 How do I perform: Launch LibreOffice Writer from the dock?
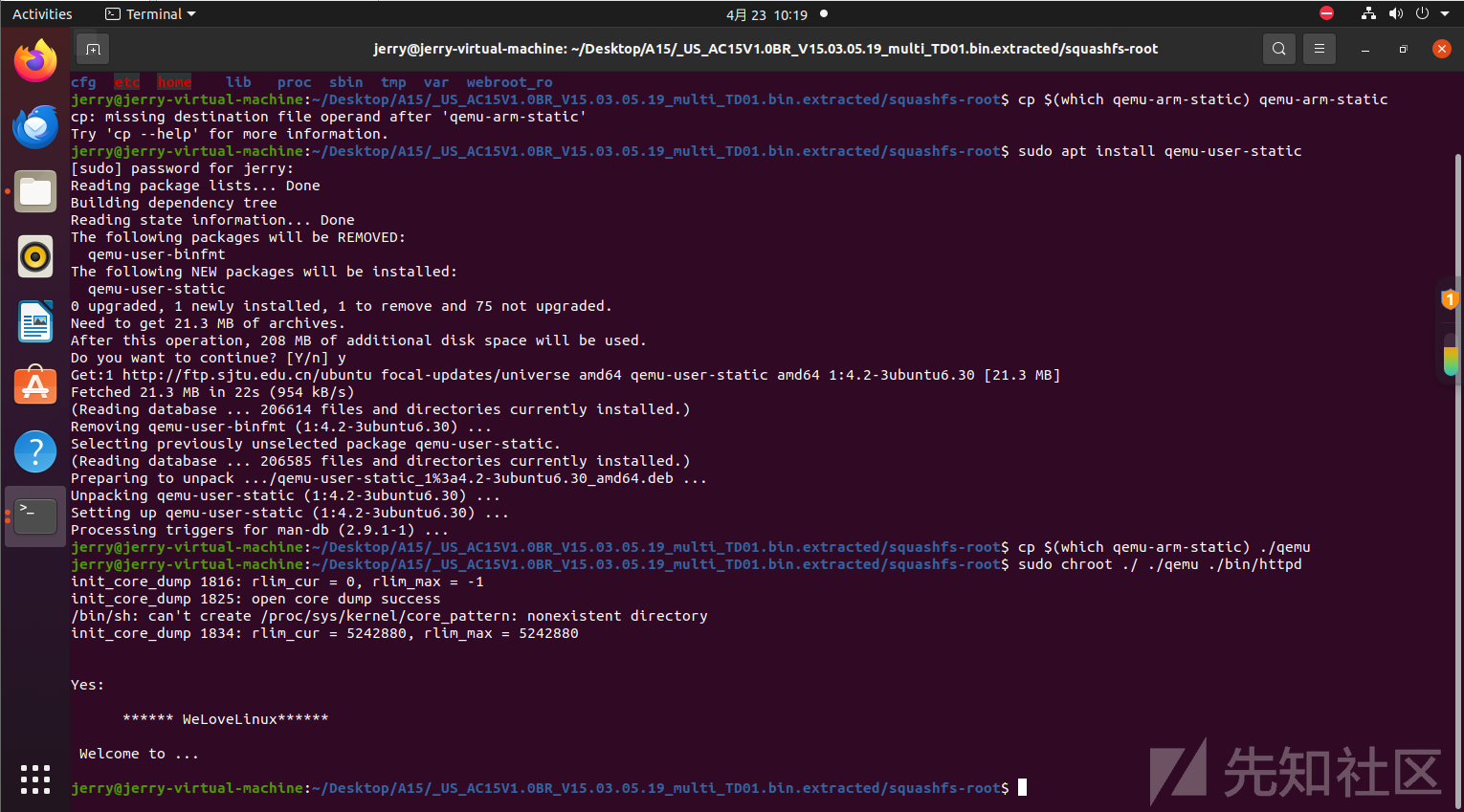(35, 321)
